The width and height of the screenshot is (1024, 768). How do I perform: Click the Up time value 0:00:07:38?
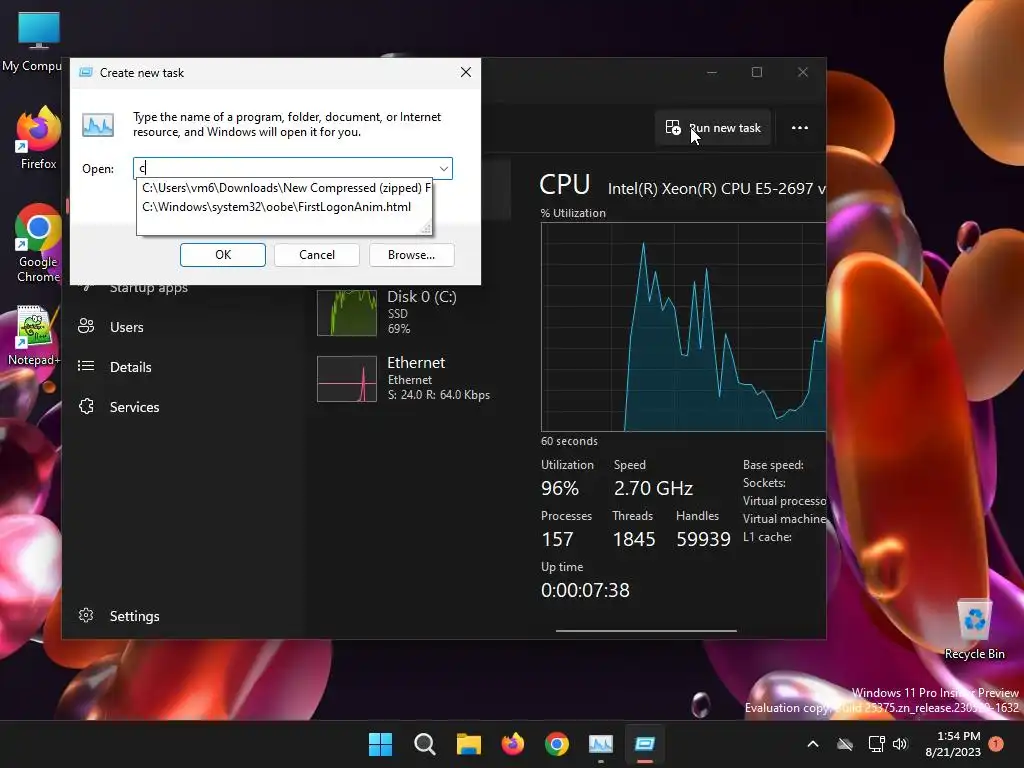(585, 590)
